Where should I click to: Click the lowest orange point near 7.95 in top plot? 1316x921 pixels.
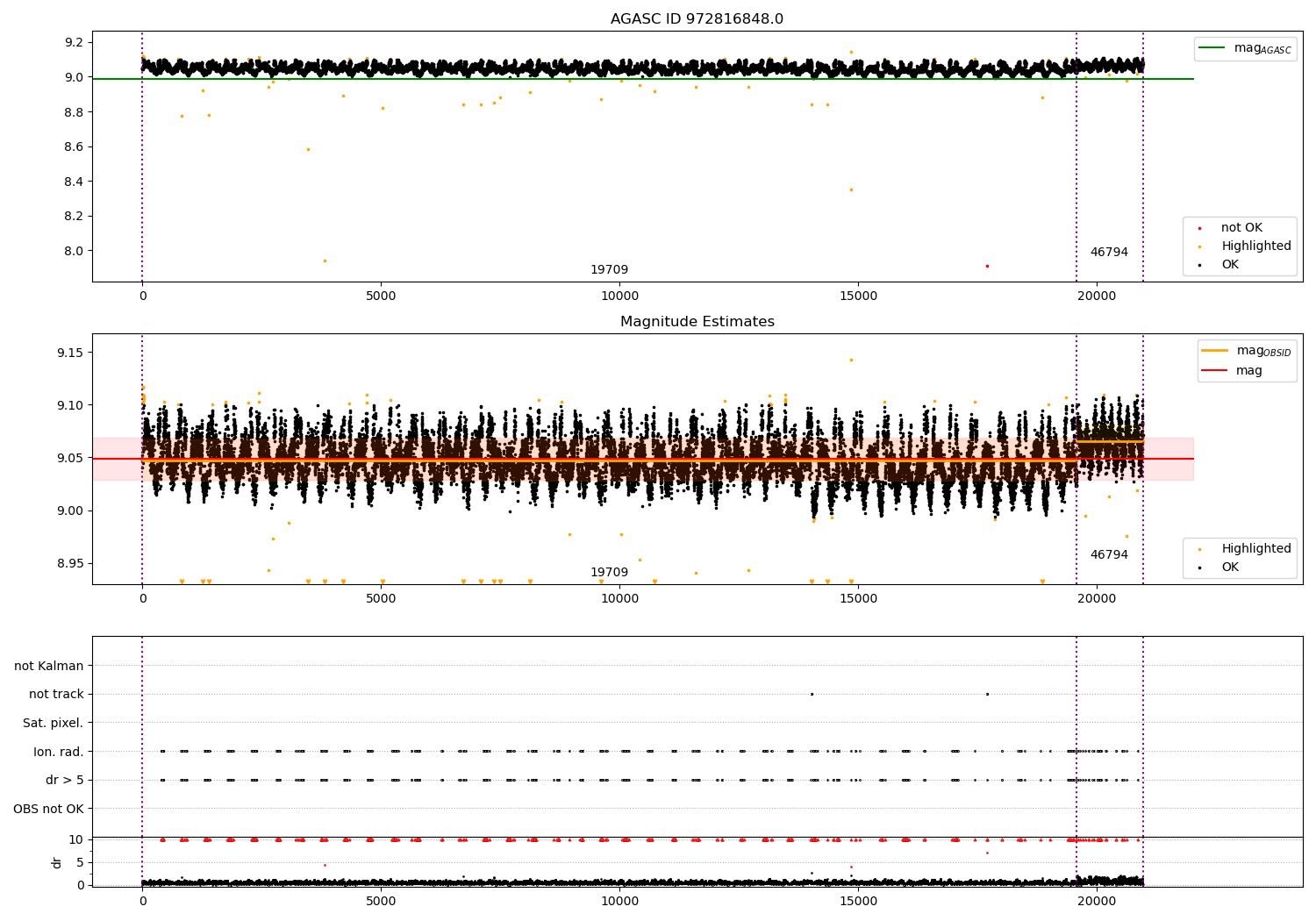(x=325, y=261)
